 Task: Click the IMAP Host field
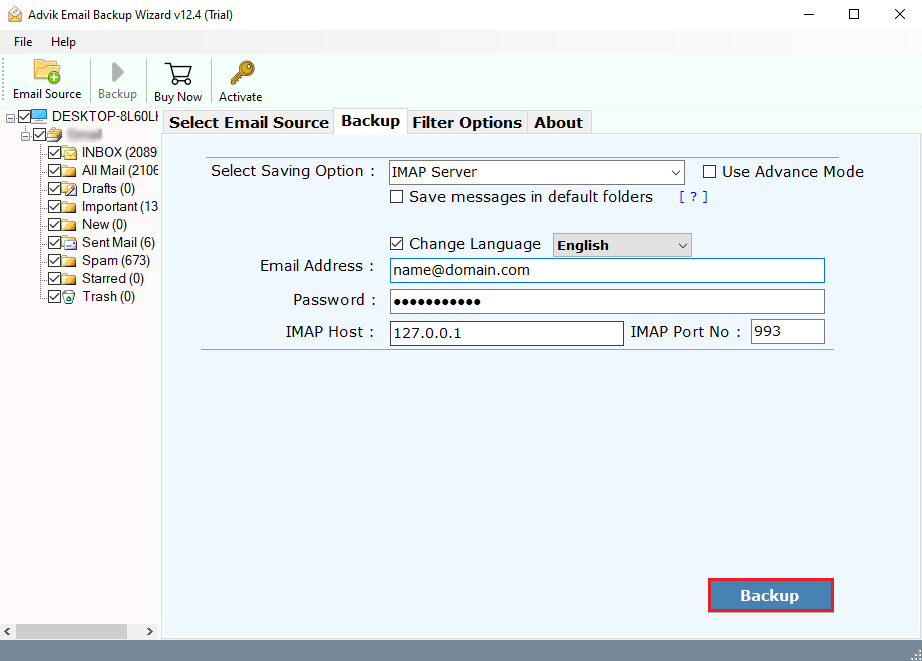(x=506, y=333)
